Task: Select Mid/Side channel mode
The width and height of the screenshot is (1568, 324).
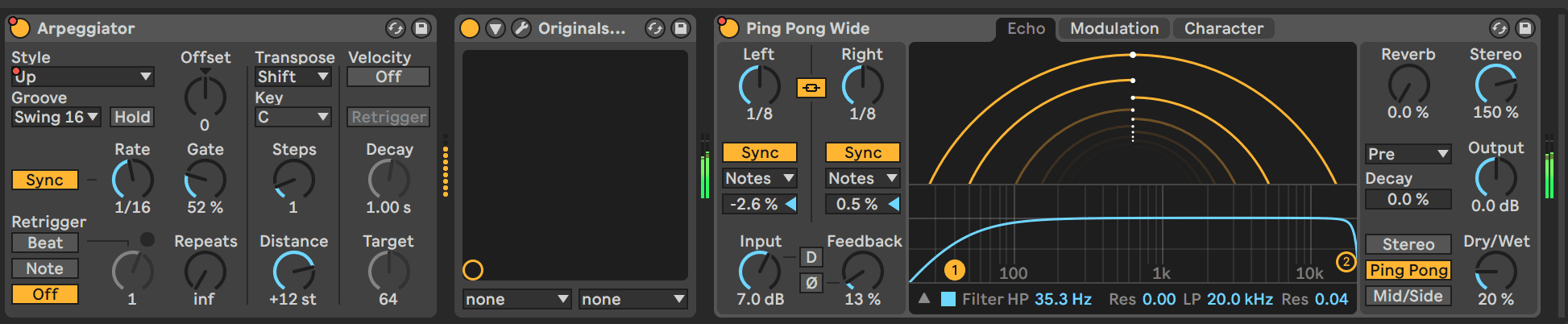Action: (x=1408, y=296)
